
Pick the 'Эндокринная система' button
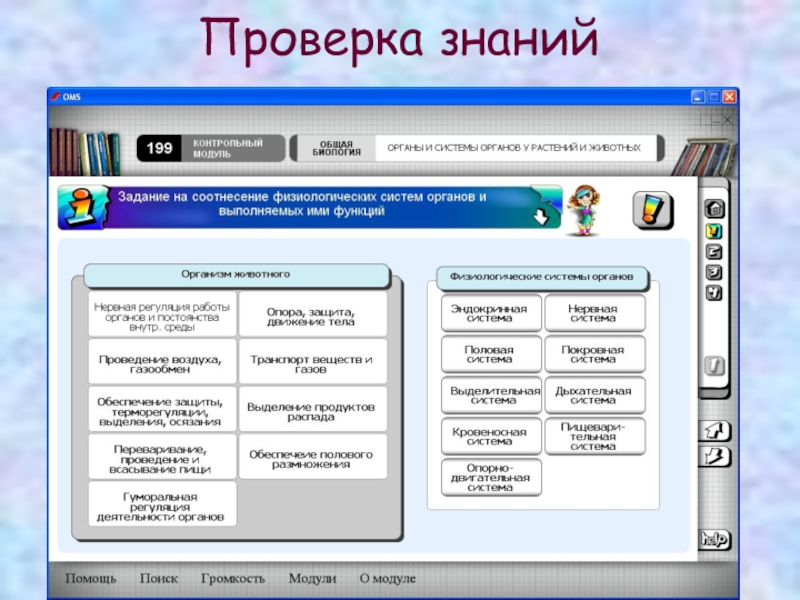click(x=491, y=313)
